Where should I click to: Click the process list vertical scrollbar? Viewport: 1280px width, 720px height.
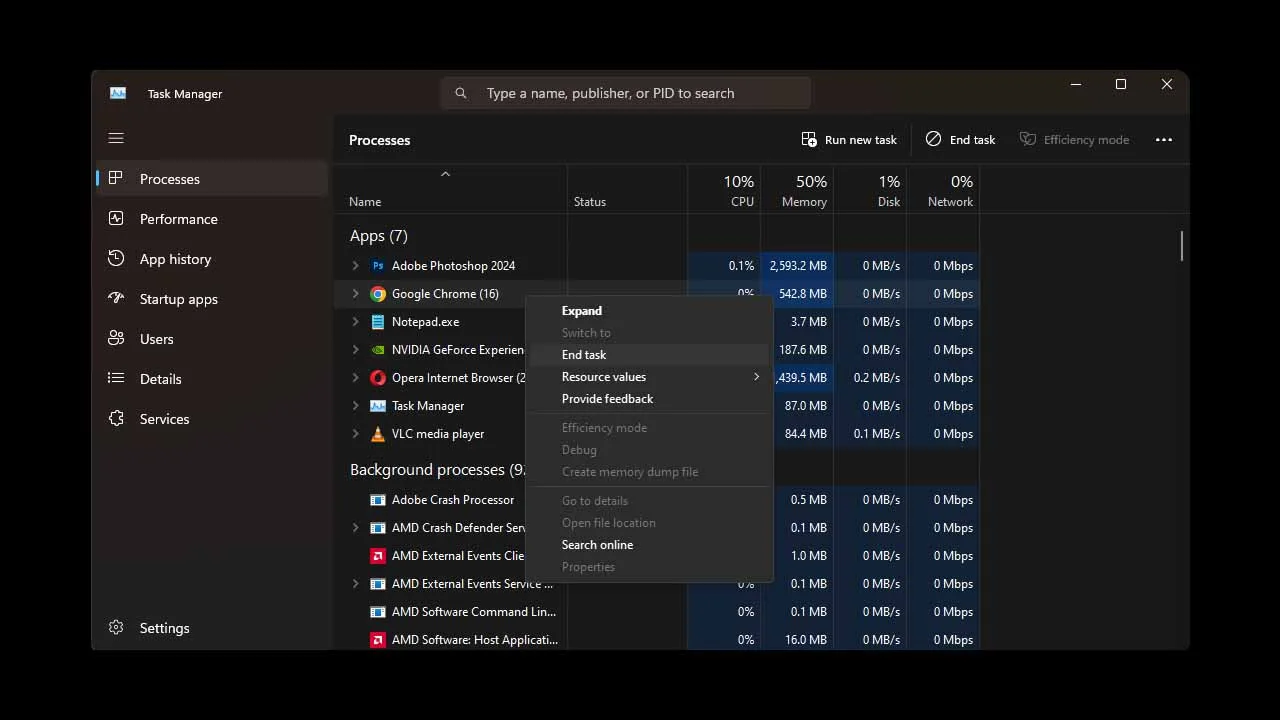point(1182,246)
